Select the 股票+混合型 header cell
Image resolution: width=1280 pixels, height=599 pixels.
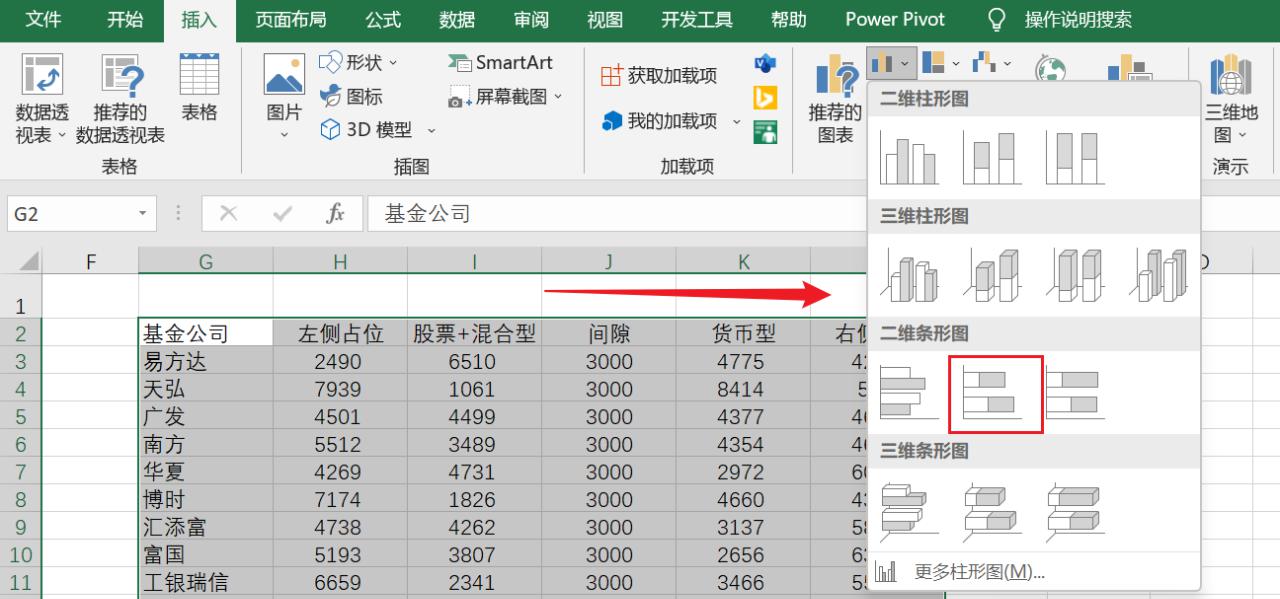[475, 334]
